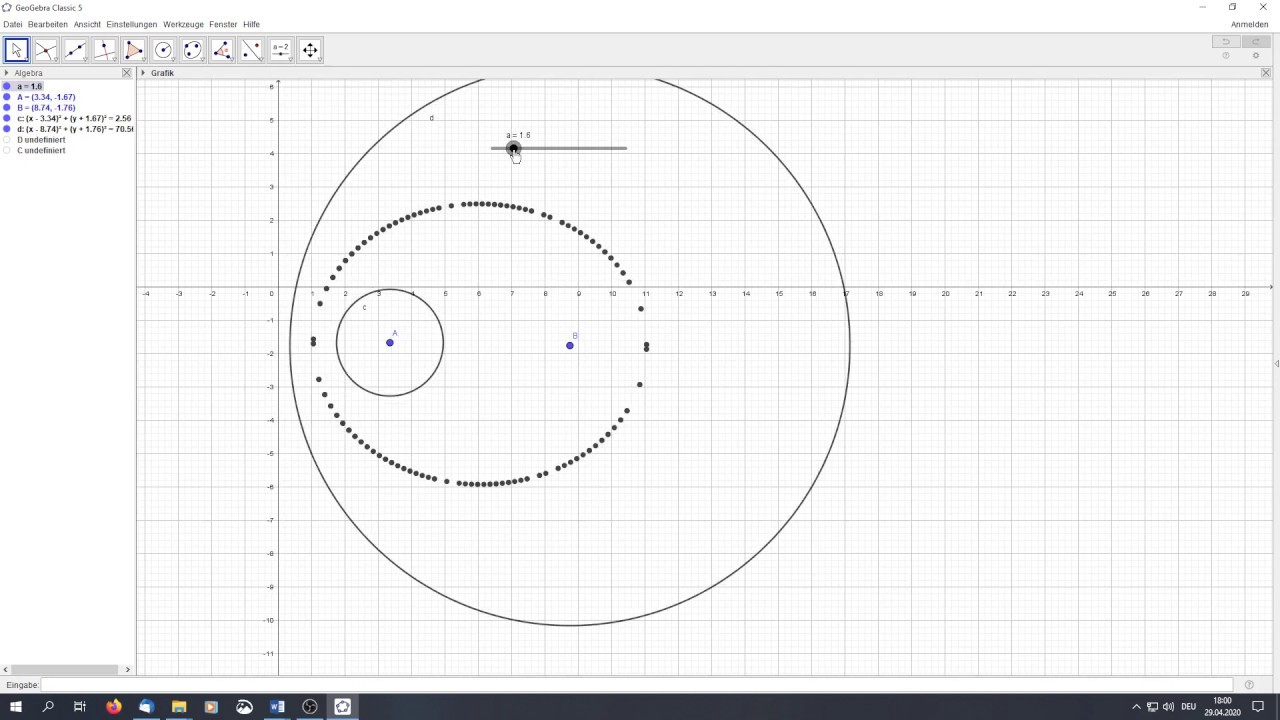Expand the Grafik panel style bar arrow

pyautogui.click(x=143, y=73)
